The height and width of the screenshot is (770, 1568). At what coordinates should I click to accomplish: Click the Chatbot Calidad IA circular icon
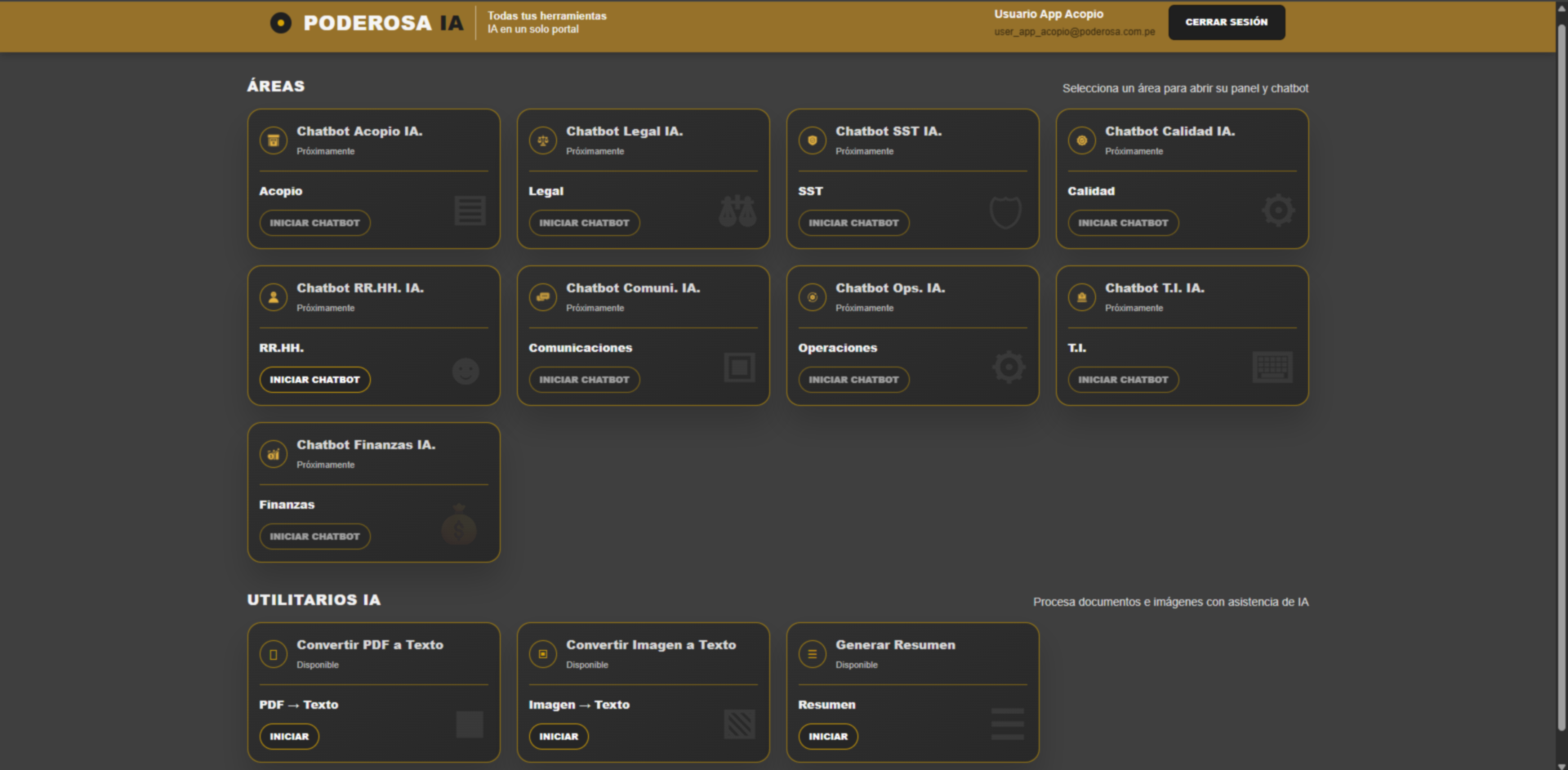click(1082, 140)
